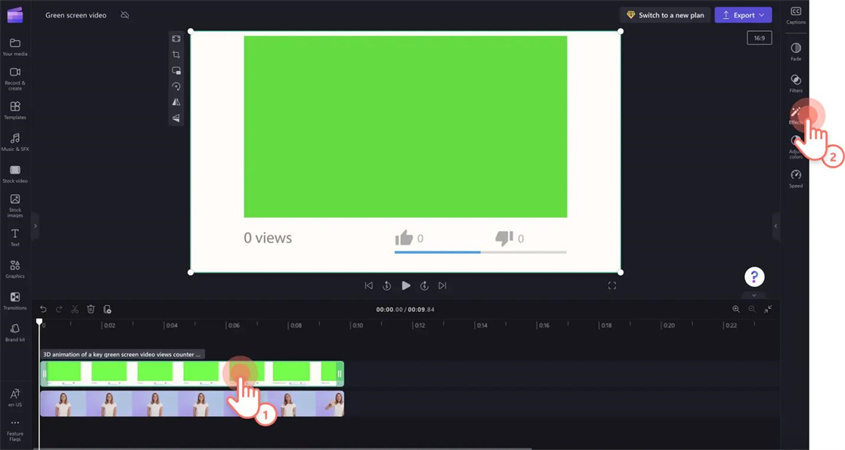Collapse the left sidebar panel arrow

35,226
